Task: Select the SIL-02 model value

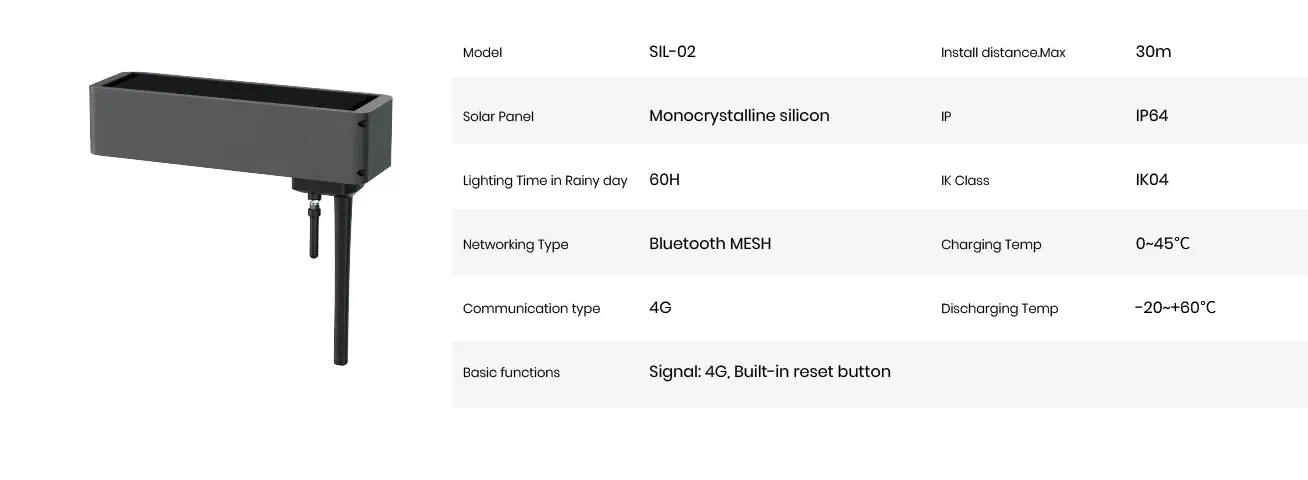Action: click(672, 52)
